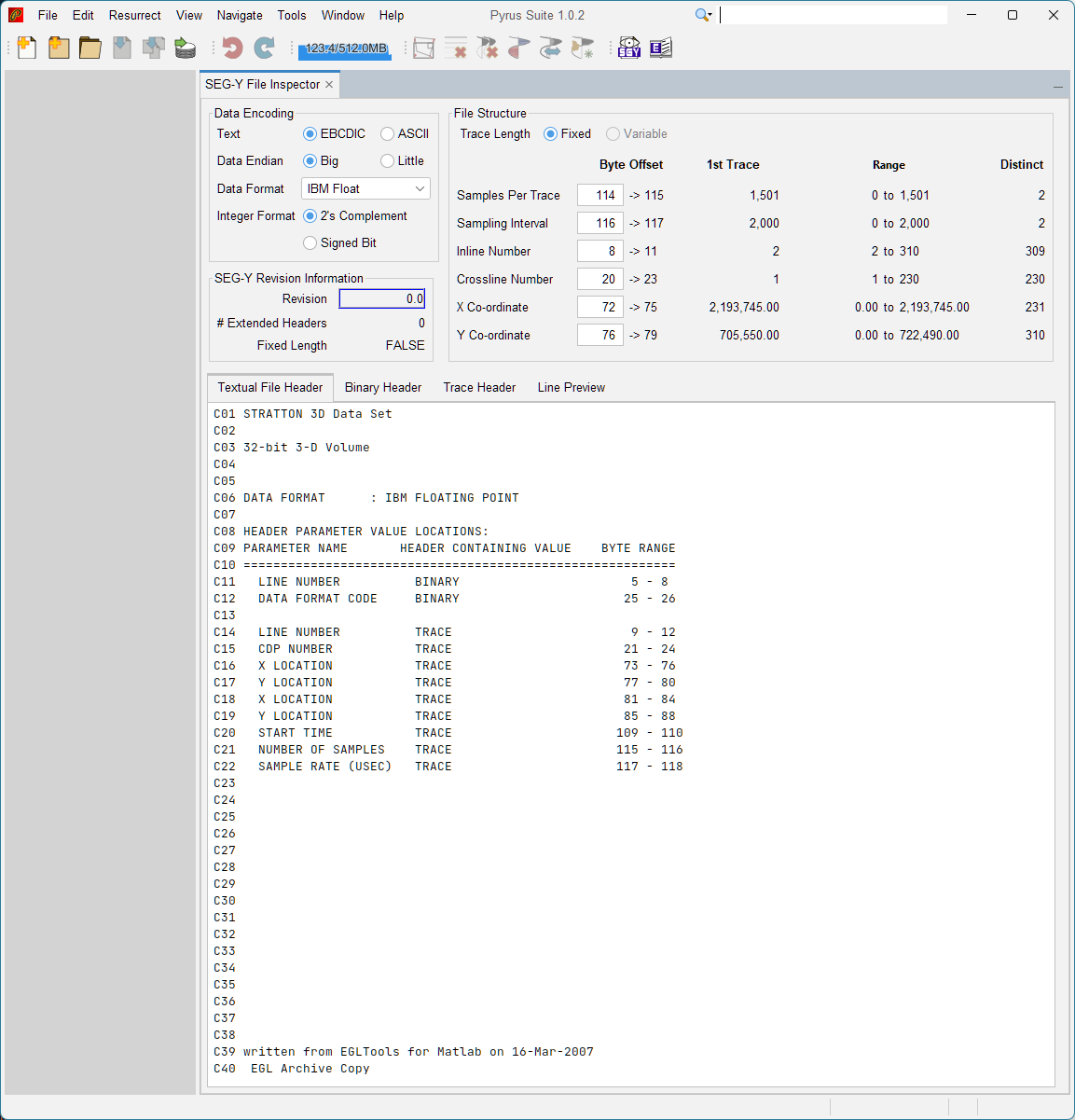Click the delete flag icon with red X
Screen dimensions: 1075x1120
(x=488, y=48)
